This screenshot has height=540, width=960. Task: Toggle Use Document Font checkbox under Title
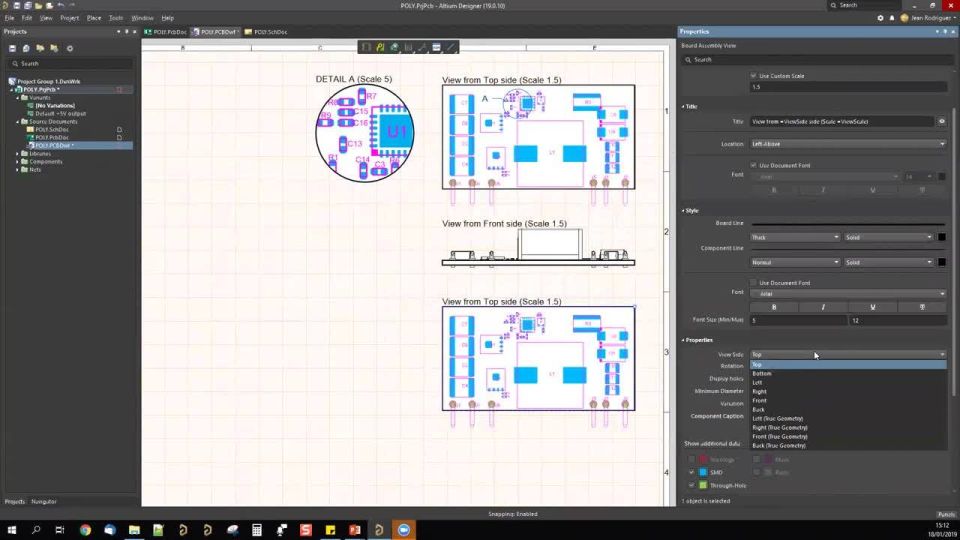pyautogui.click(x=753, y=165)
